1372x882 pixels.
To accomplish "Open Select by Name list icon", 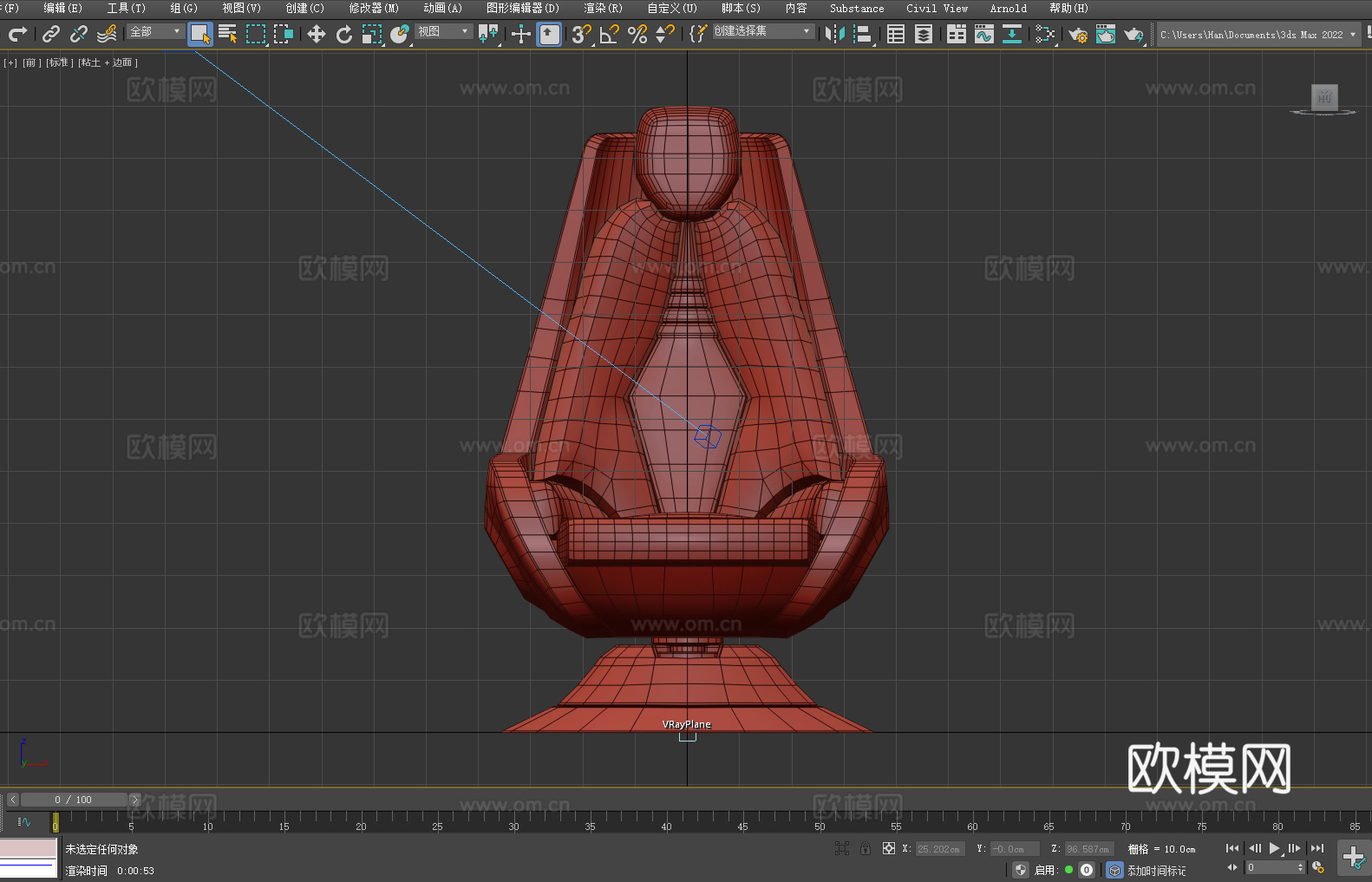I will pyautogui.click(x=228, y=34).
